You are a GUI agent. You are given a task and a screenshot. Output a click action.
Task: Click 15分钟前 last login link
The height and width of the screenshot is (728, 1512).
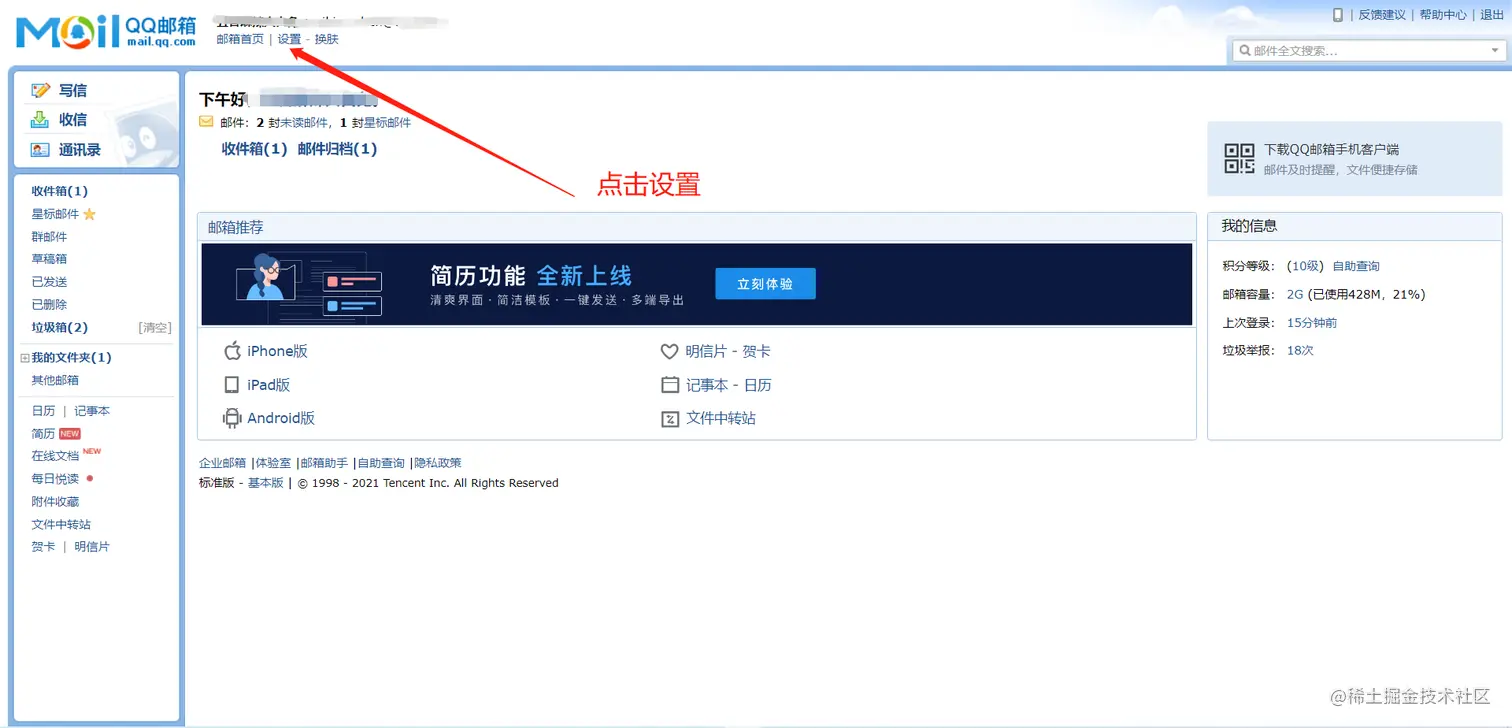[1312, 322]
